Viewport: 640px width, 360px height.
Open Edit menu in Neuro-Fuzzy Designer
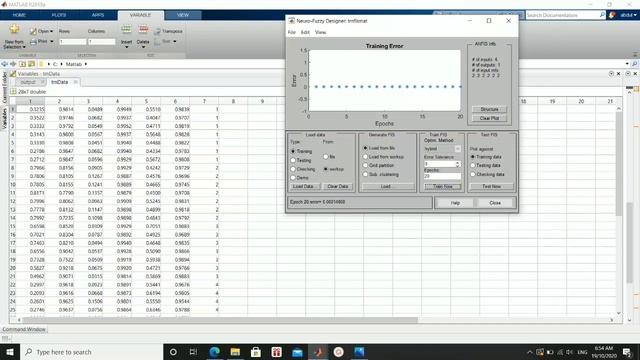coord(305,32)
